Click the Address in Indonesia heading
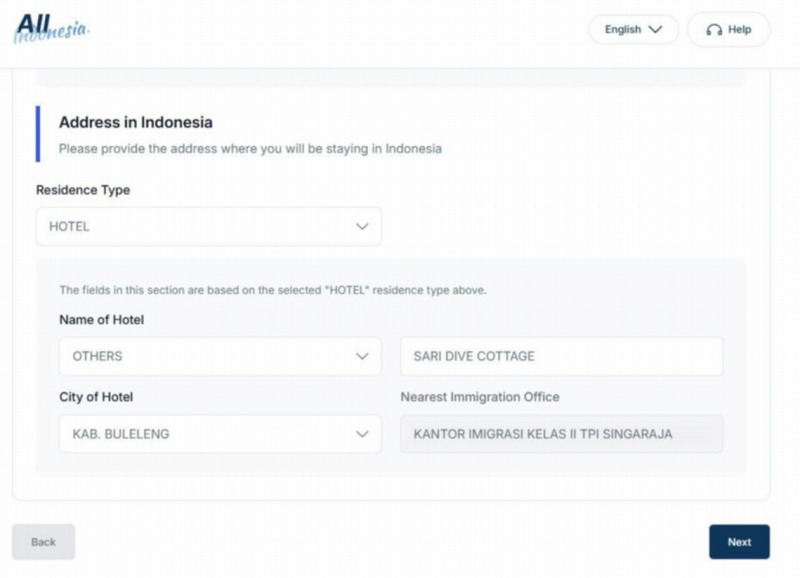Screen dimensions: 800x578 tap(136, 122)
